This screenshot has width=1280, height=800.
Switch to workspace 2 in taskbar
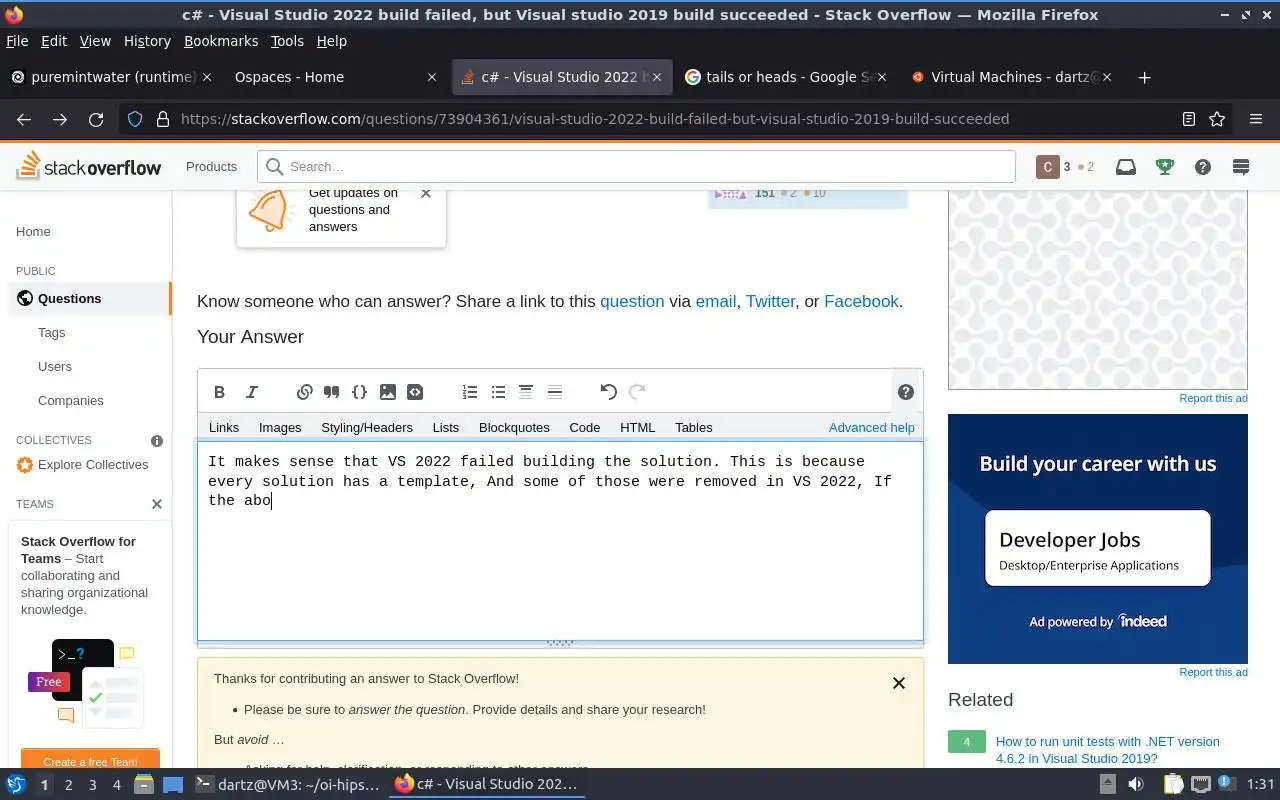pyautogui.click(x=69, y=784)
